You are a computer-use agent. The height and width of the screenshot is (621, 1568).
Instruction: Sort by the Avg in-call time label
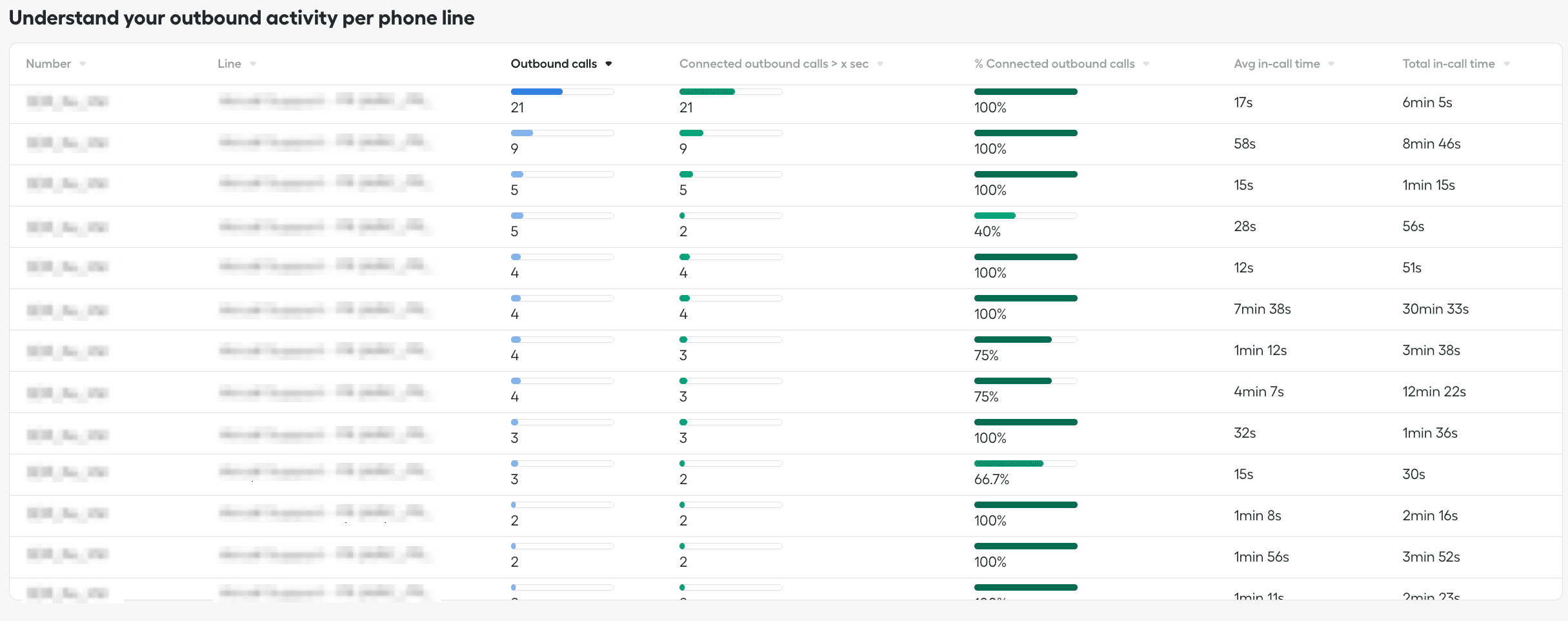click(1276, 64)
